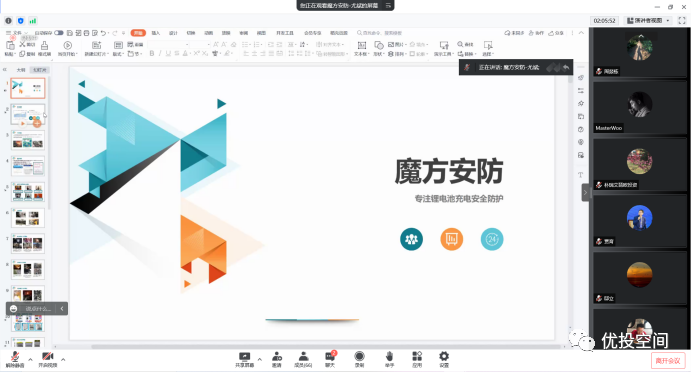
Task: Open the Apps grid icon
Action: pos(417,360)
